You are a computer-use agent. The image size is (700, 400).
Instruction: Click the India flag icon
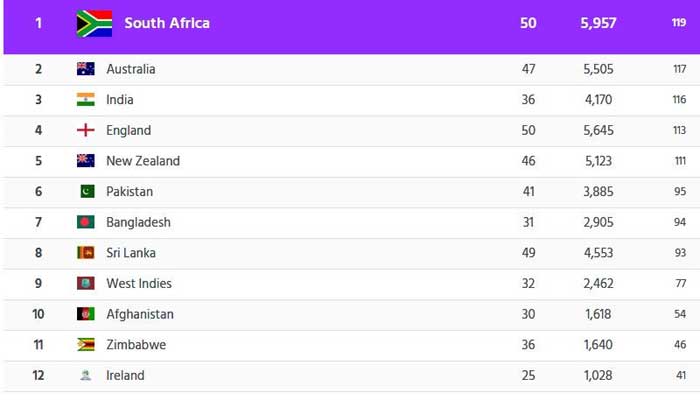[86, 99]
